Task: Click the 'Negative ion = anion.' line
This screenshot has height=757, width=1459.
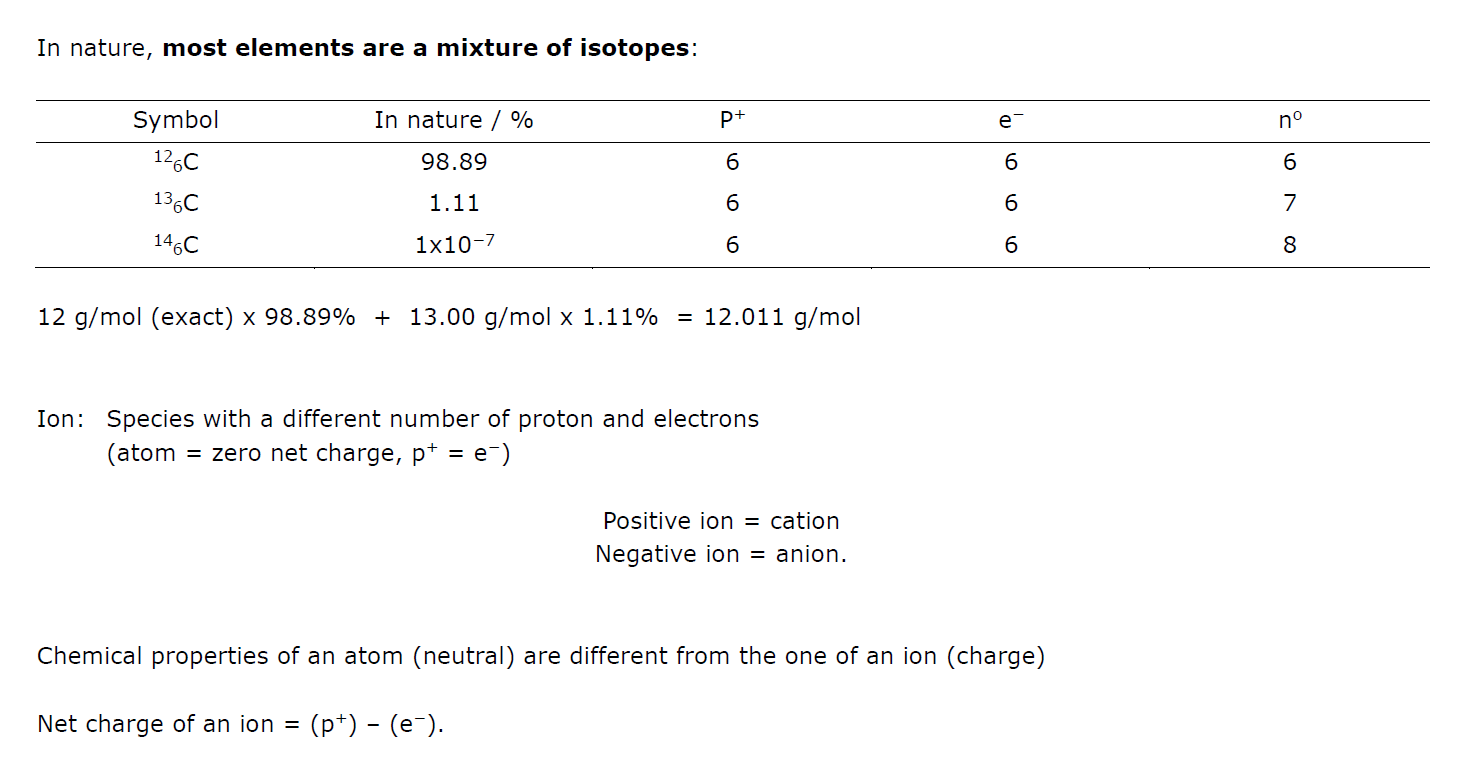Action: [721, 554]
